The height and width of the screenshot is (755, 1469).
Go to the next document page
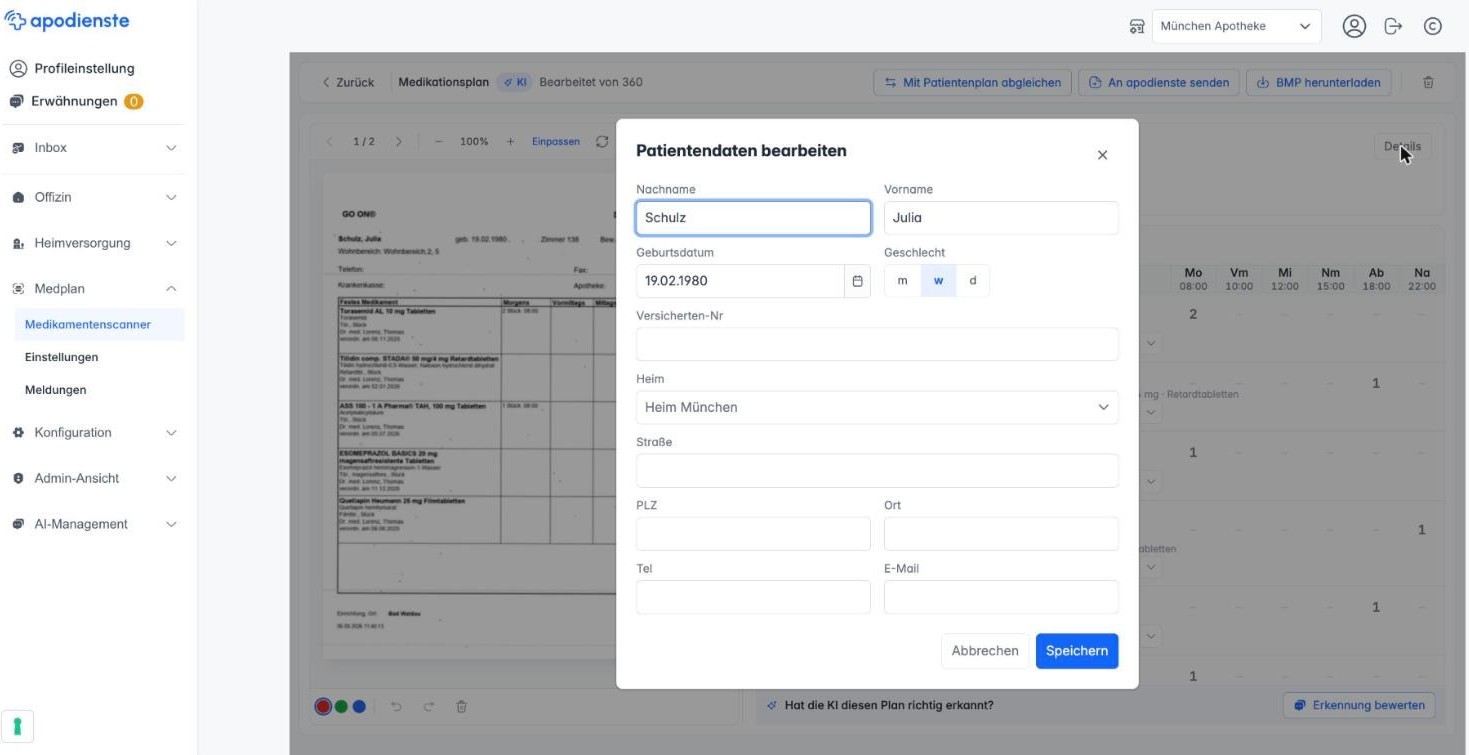(x=398, y=142)
